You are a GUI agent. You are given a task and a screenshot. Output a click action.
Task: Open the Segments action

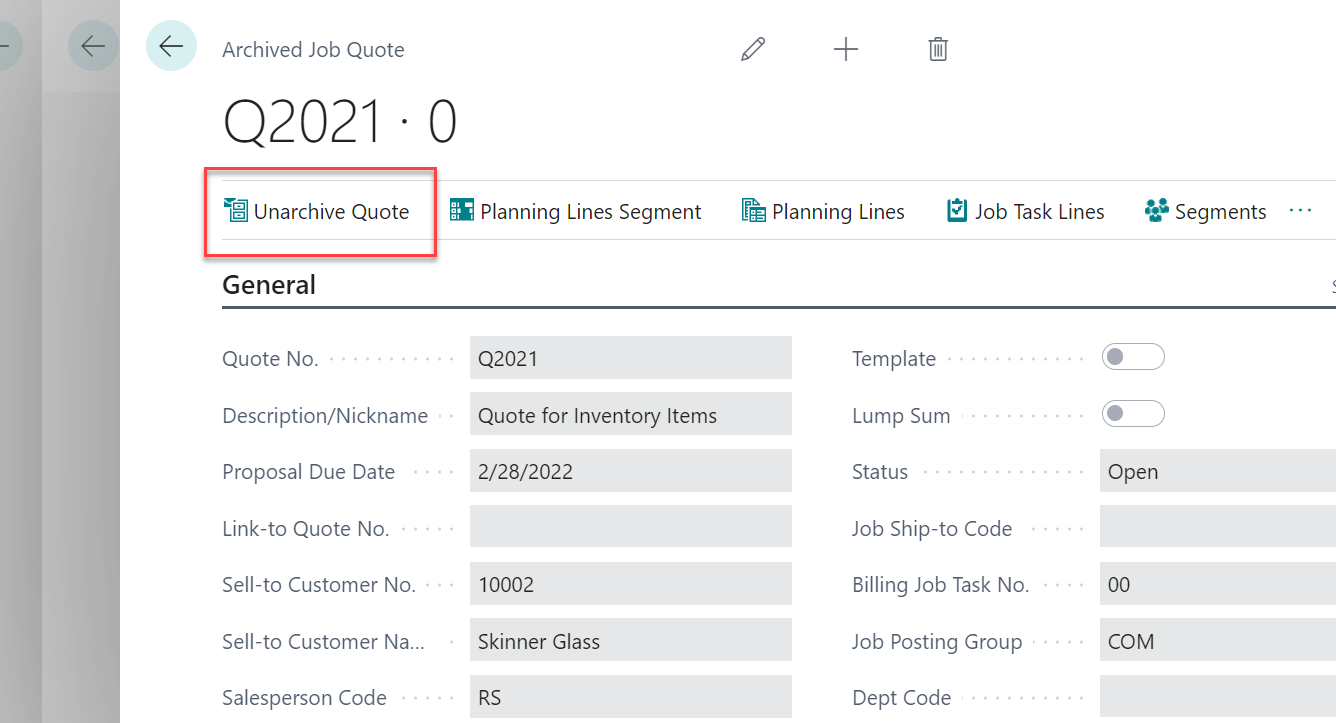pyautogui.click(x=1206, y=212)
